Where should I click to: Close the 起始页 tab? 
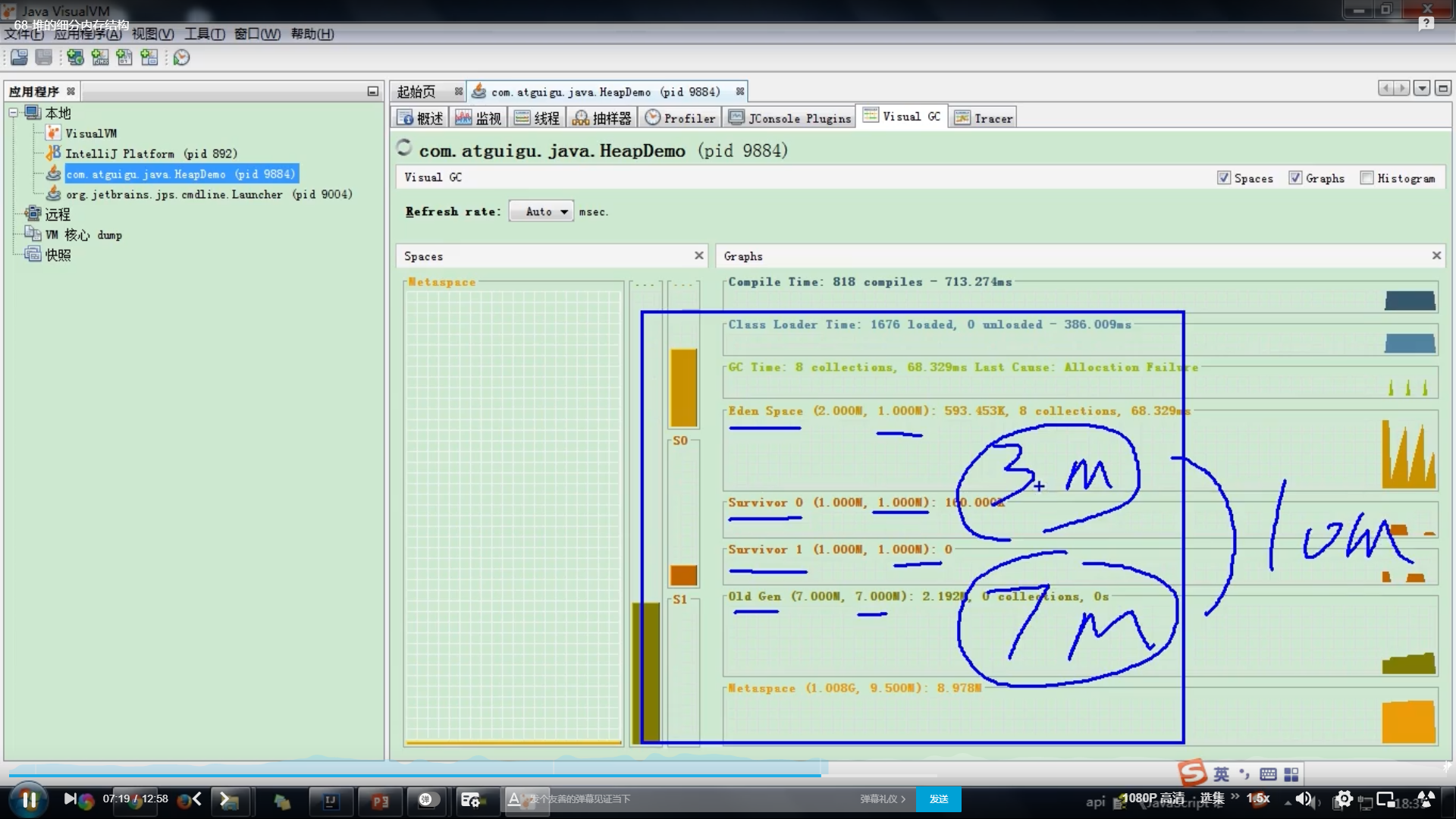click(x=458, y=92)
